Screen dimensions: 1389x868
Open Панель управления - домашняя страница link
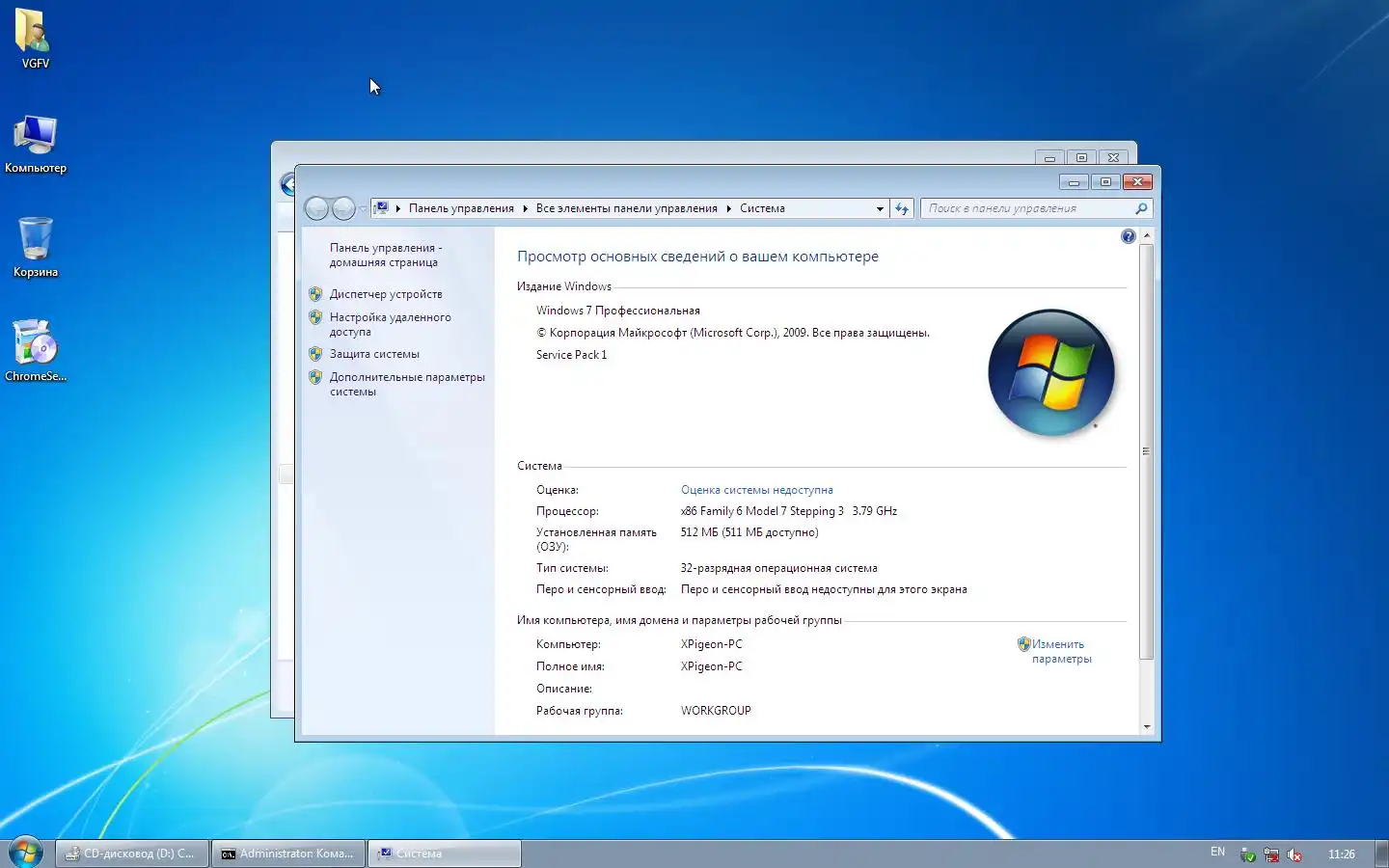(x=386, y=255)
